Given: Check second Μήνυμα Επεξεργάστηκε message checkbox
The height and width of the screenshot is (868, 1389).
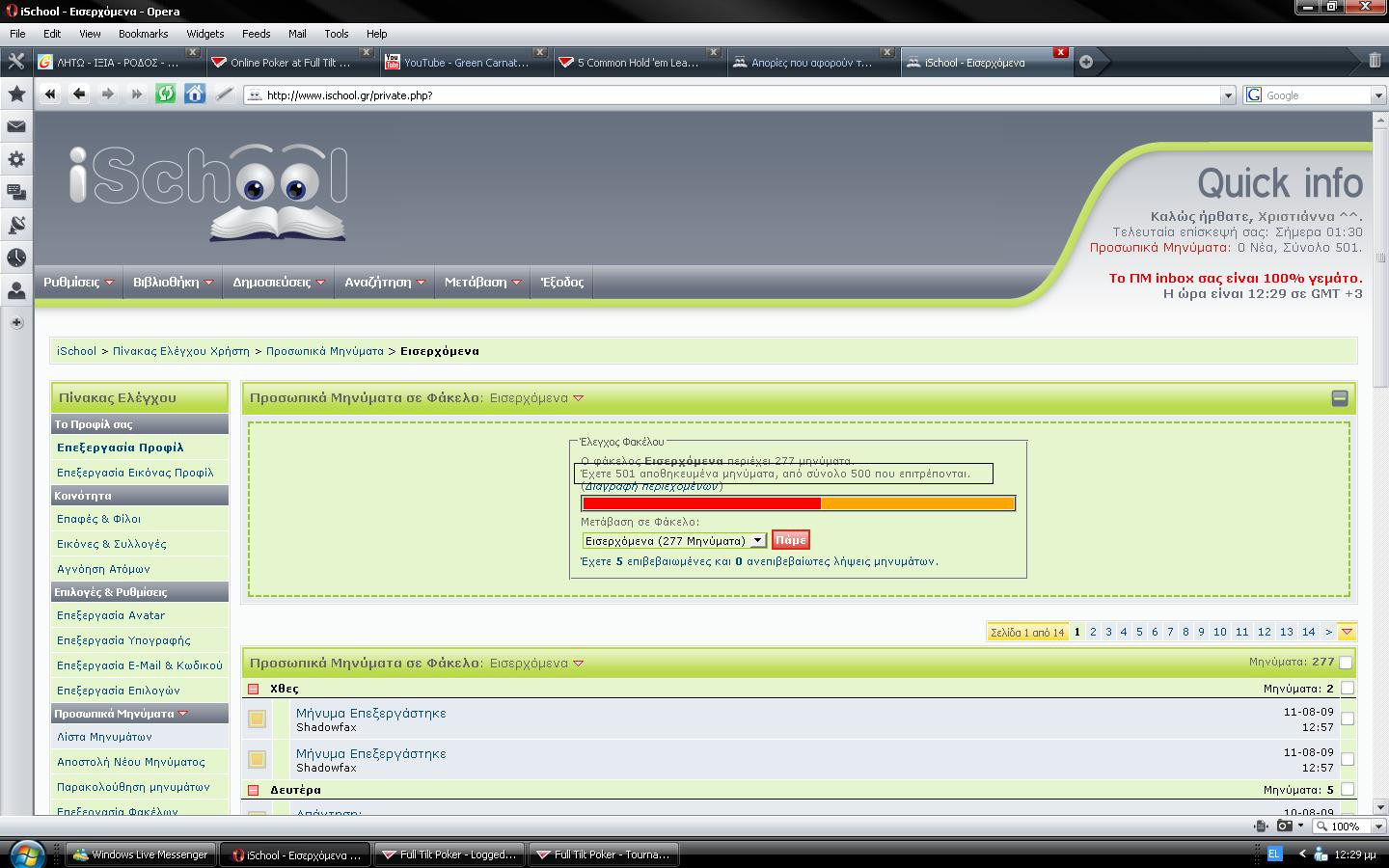Looking at the screenshot, I should click(1348, 759).
